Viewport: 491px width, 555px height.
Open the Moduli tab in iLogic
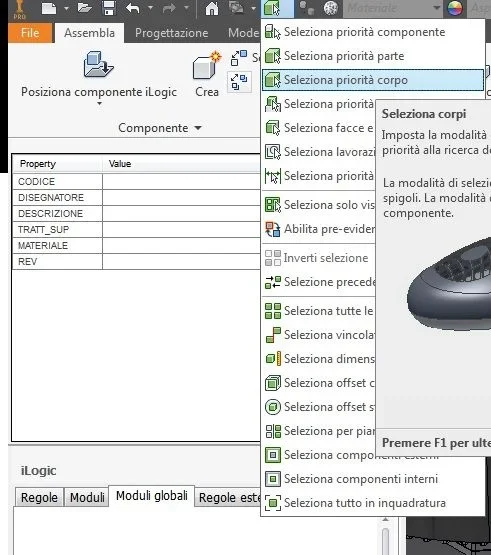(87, 497)
